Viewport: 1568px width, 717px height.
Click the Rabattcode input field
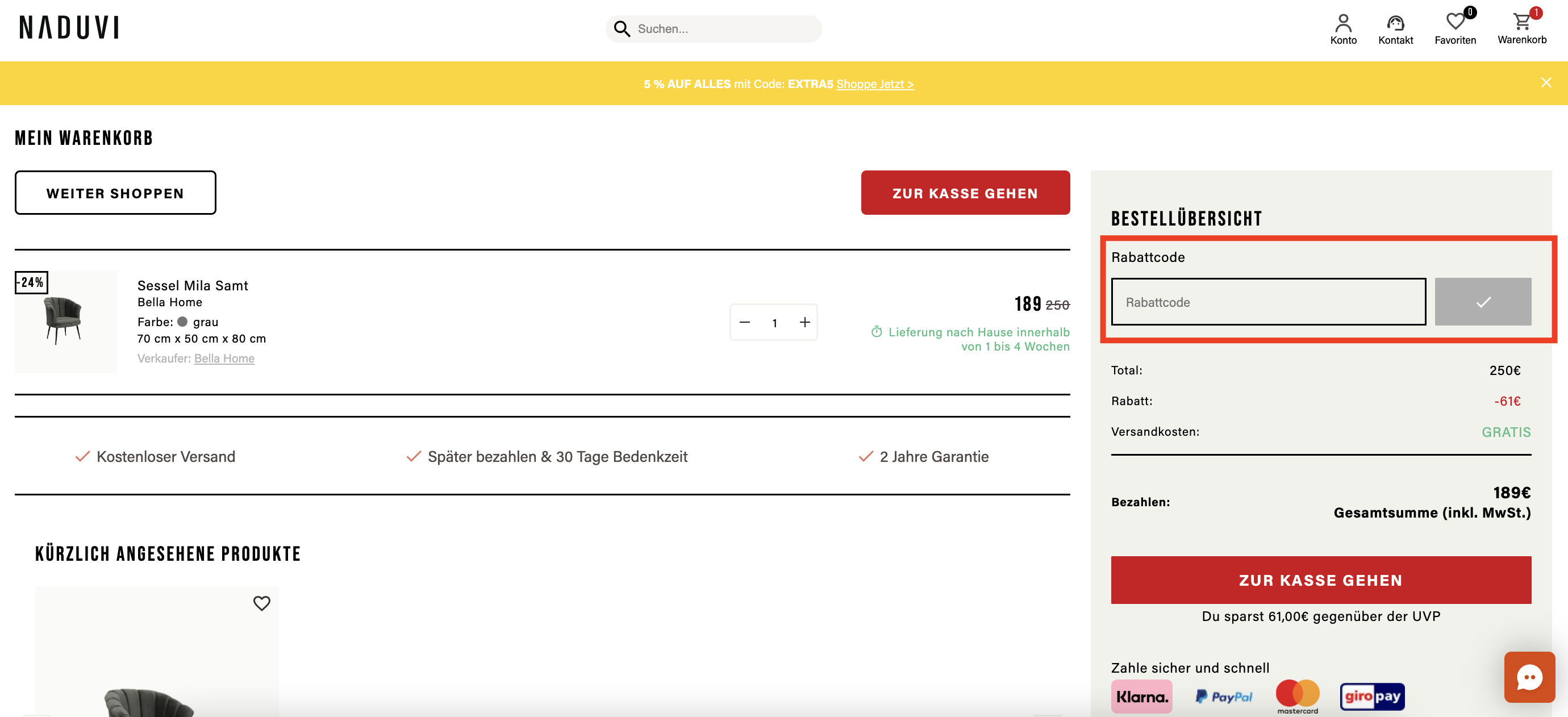coord(1269,302)
